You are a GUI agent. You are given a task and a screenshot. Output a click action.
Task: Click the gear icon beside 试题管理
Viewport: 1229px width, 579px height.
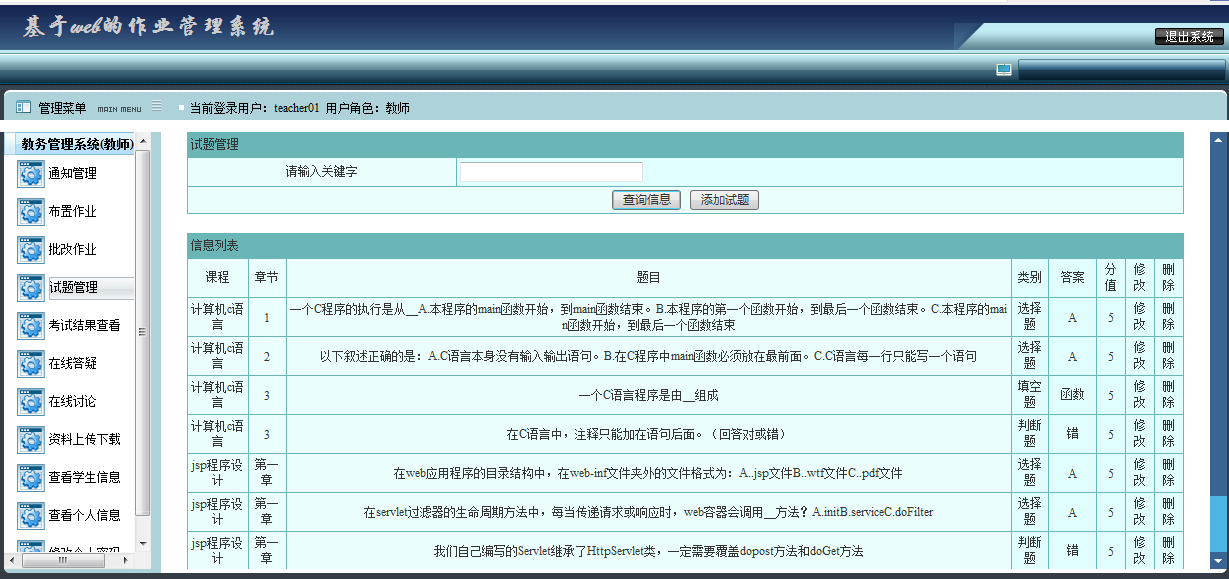coord(31,287)
